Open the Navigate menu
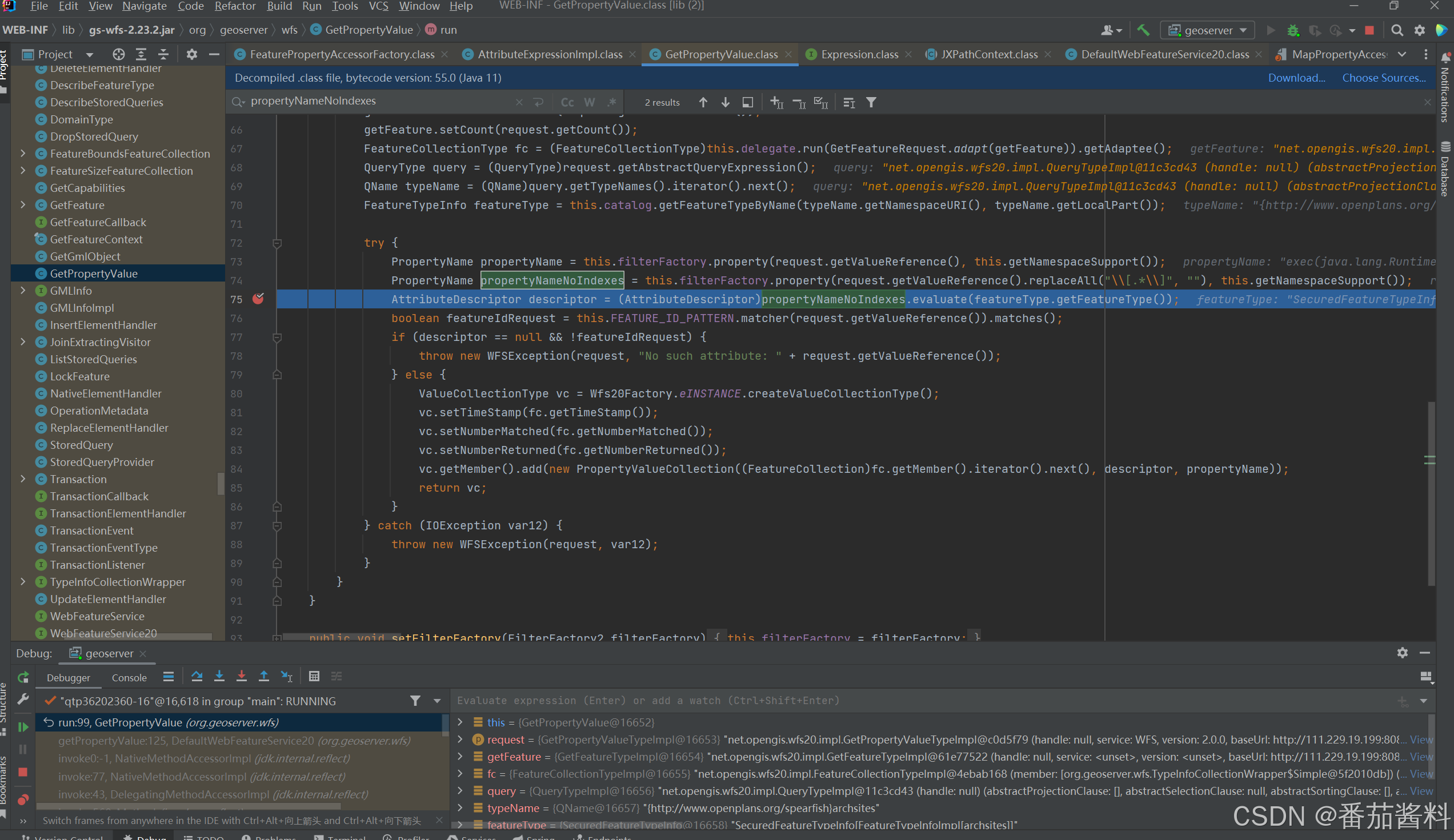Image resolution: width=1454 pixels, height=840 pixels. point(144,6)
